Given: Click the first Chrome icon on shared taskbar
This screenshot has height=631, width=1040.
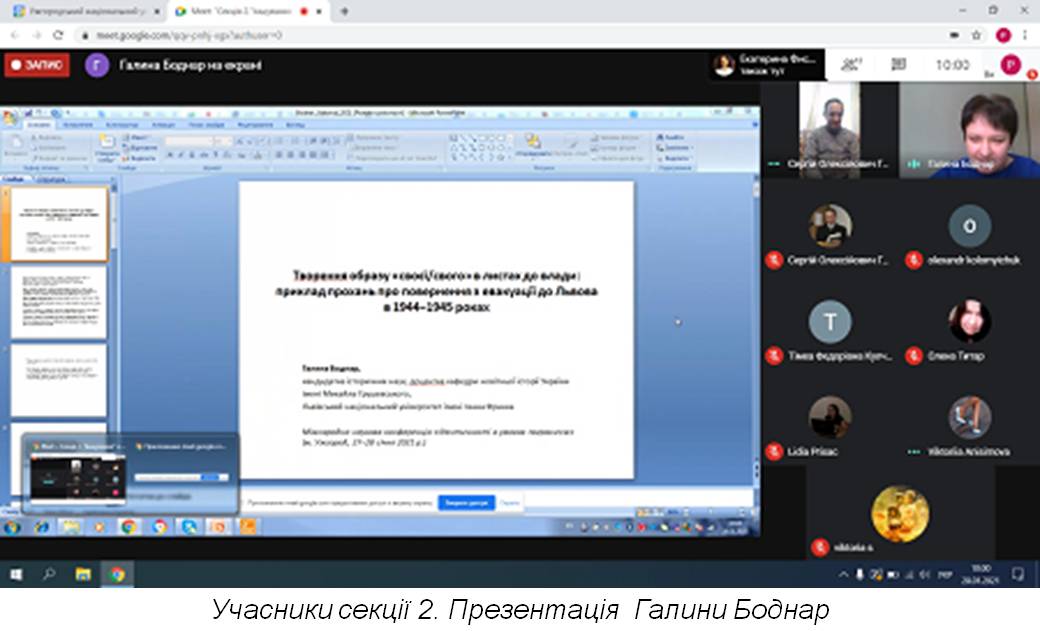Looking at the screenshot, I should pos(129,527).
